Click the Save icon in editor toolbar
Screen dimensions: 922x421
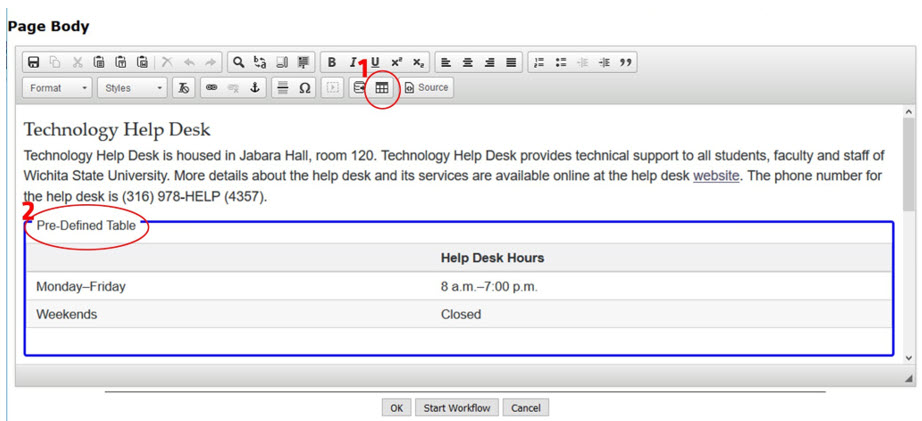click(x=34, y=62)
